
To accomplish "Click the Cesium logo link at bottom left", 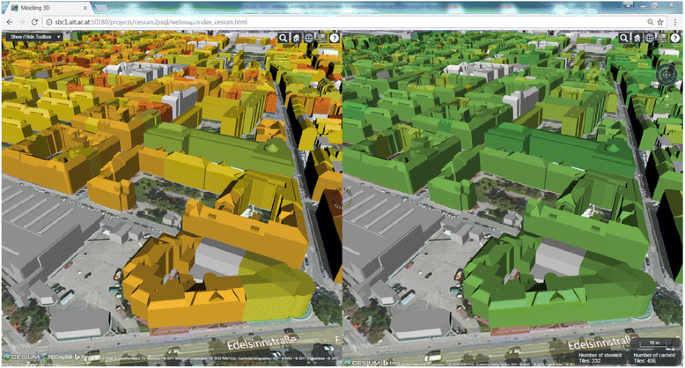I will (22, 357).
